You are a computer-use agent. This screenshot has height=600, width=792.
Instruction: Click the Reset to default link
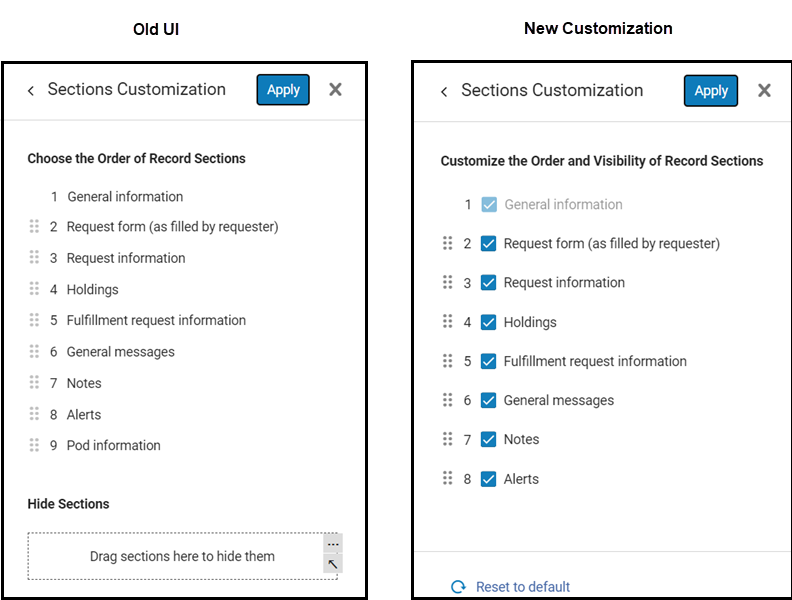point(522,587)
